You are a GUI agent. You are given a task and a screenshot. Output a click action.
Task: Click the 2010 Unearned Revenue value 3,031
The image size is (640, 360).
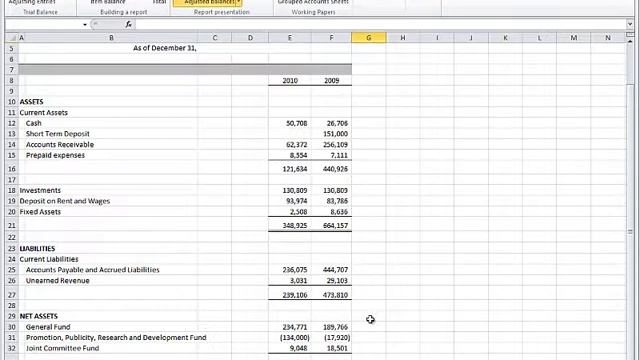click(x=298, y=280)
